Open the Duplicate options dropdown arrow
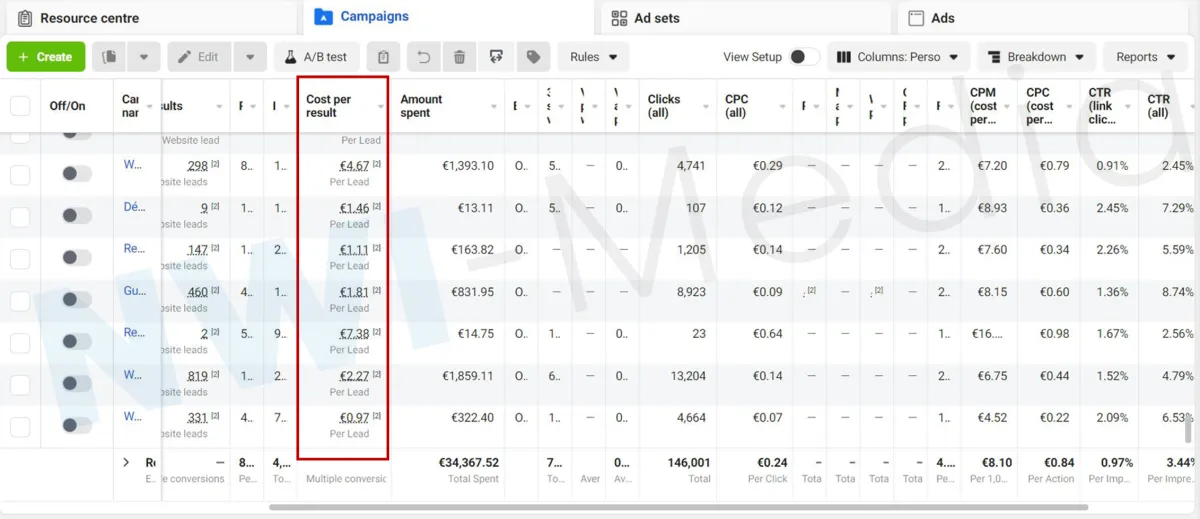This screenshot has width=1200, height=519. pos(143,57)
